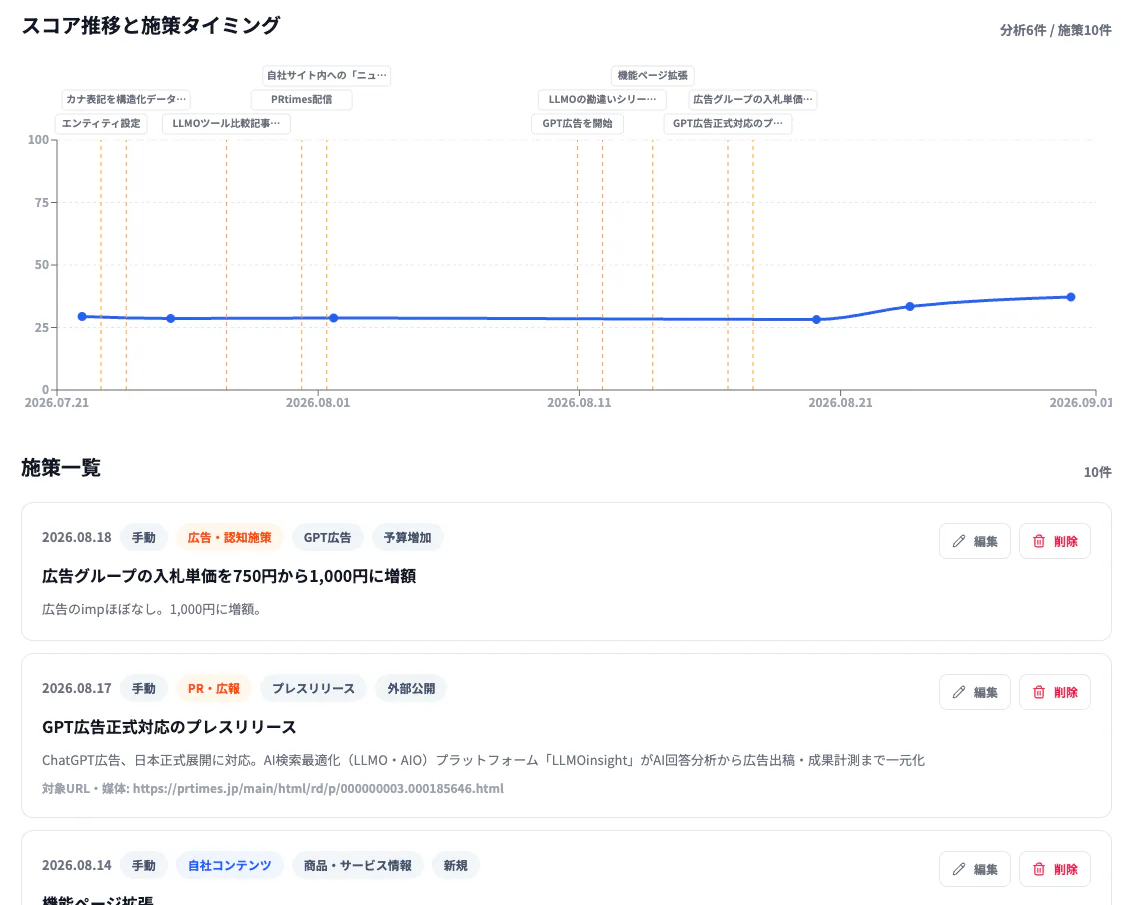The height and width of the screenshot is (905, 1128).
Task: Click trash icon in 2026.08.18 card's delete button
Action: 1039,541
